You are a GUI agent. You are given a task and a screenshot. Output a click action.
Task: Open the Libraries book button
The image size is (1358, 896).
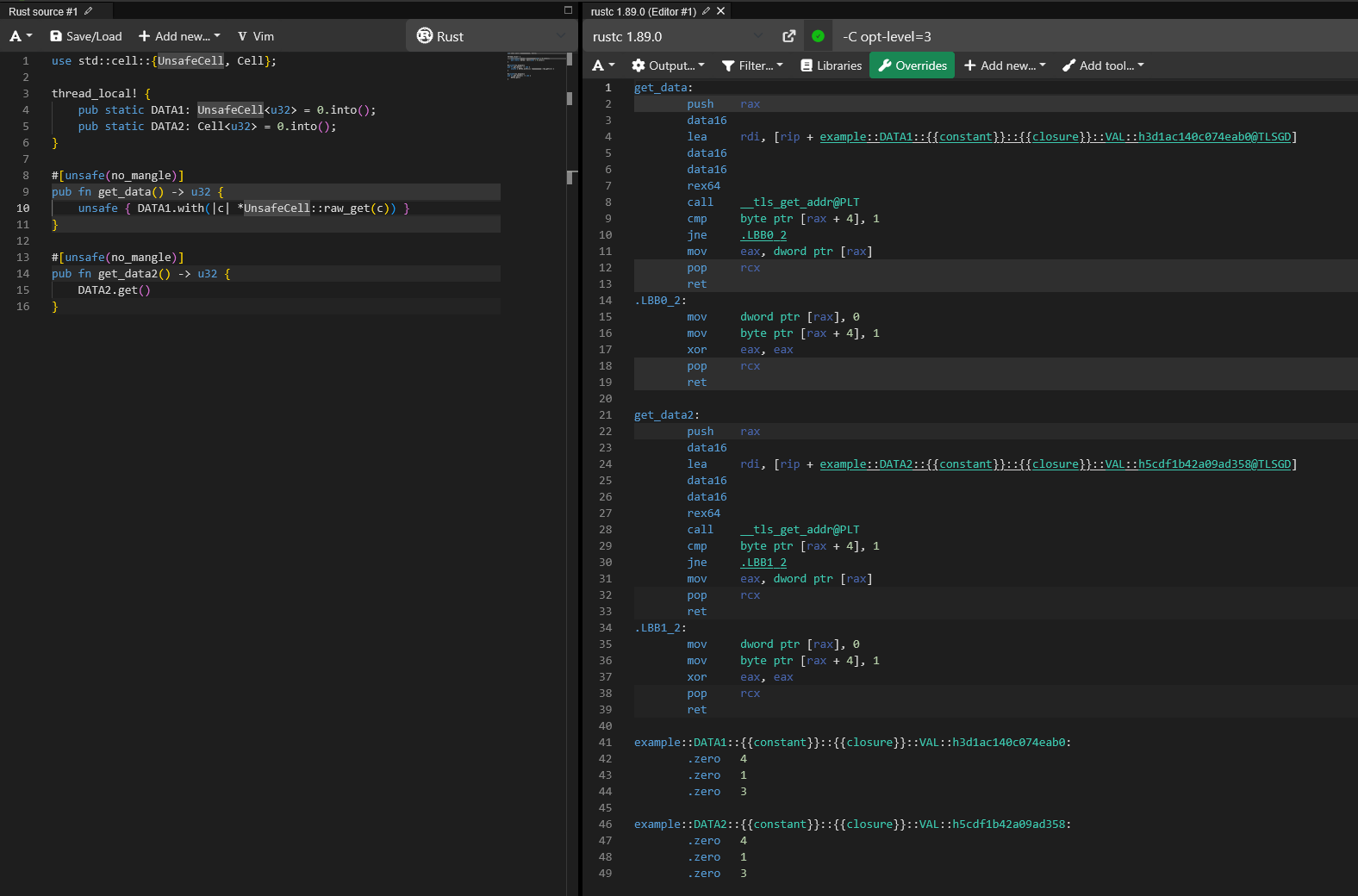[831, 65]
